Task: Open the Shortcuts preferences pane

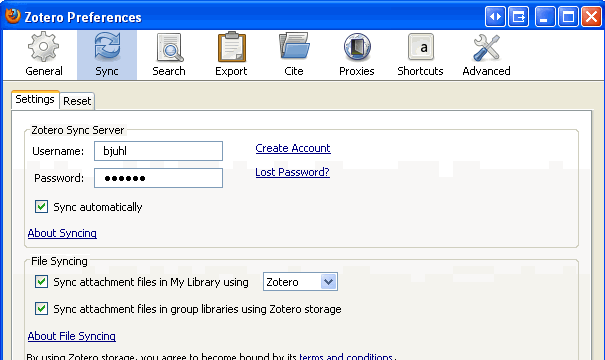Action: pos(420,55)
